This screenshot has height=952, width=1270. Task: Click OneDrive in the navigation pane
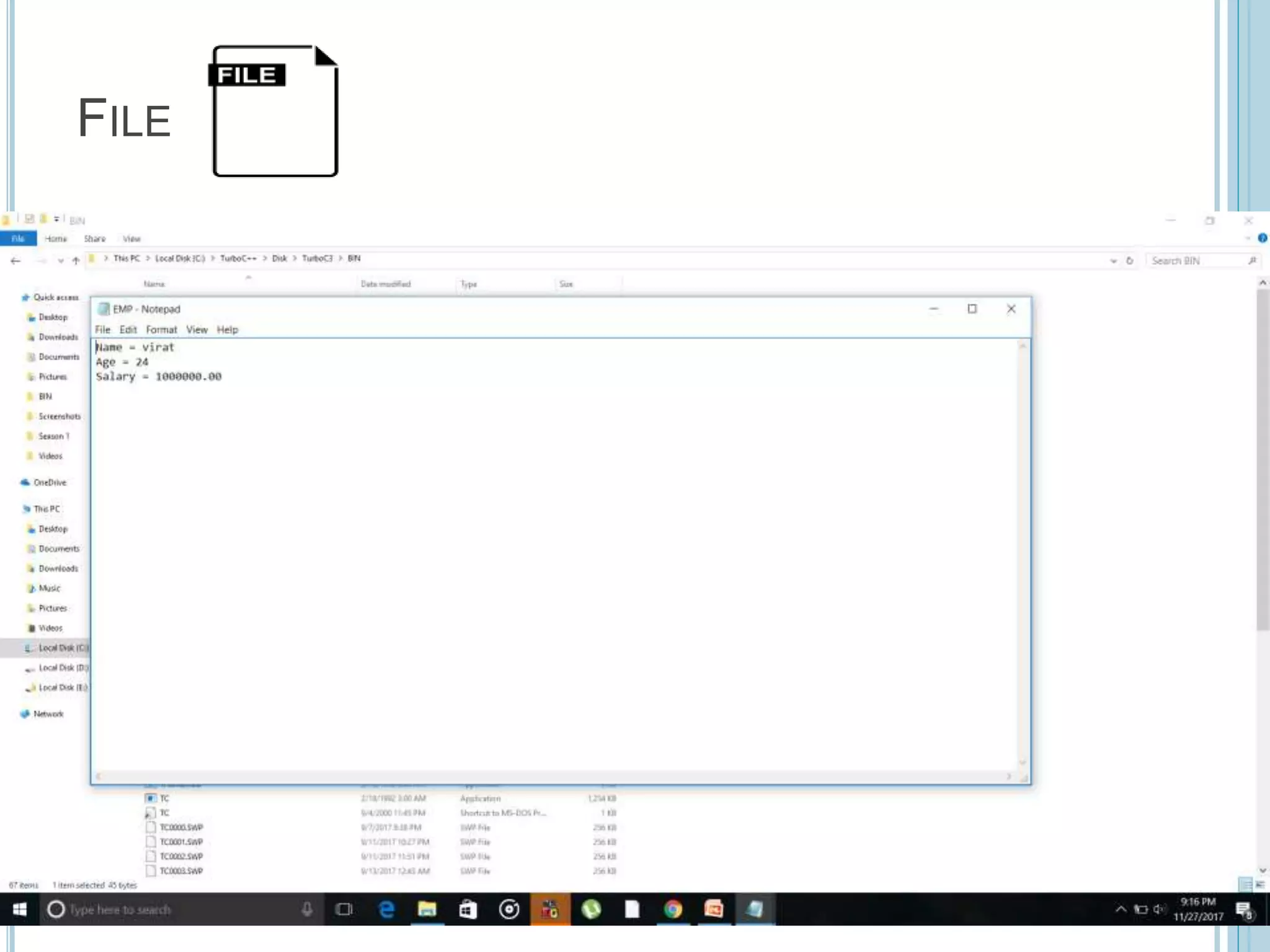(x=50, y=482)
